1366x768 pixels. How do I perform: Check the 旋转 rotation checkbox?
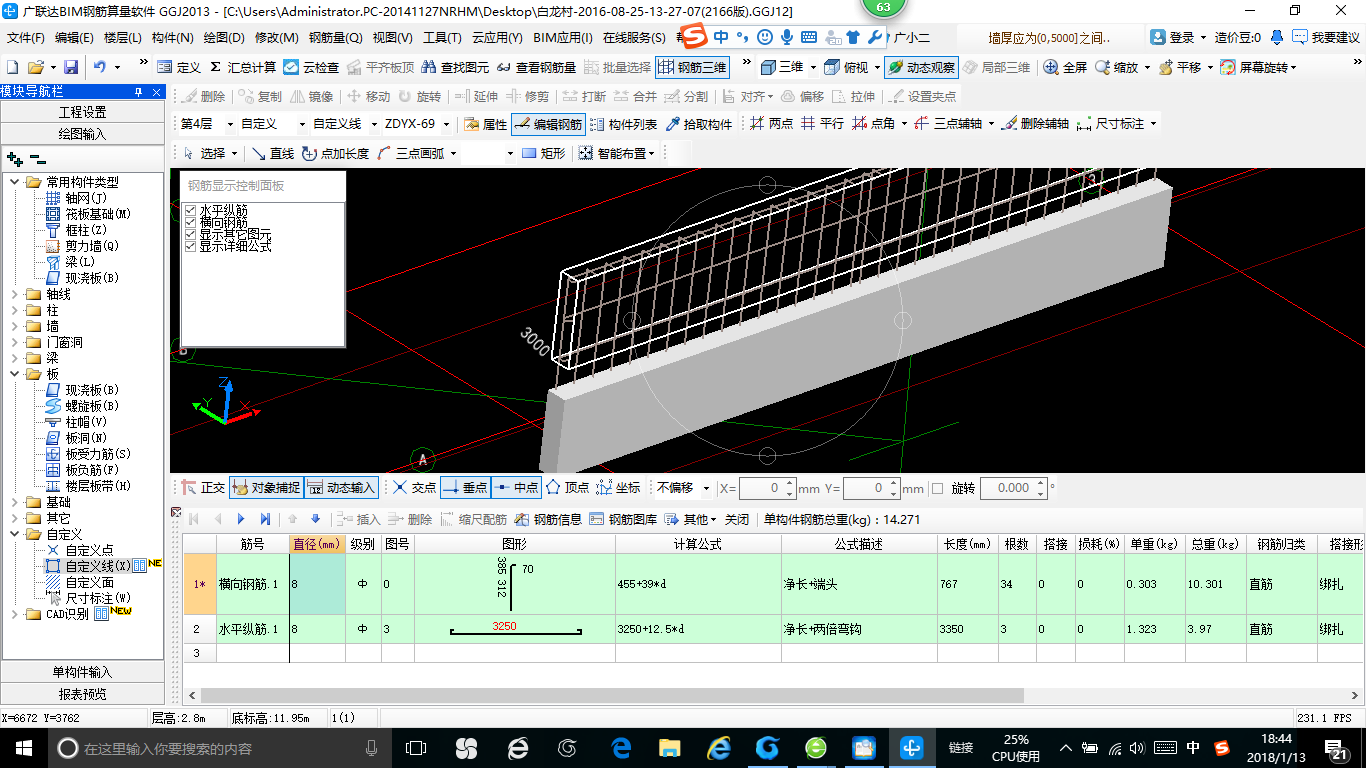click(937, 488)
